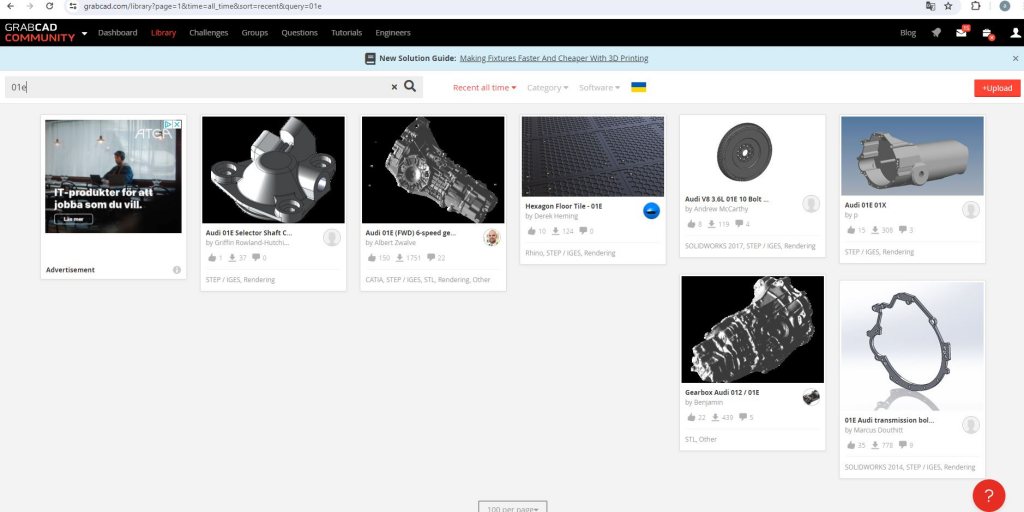Open comments on Audi V8 3.6L card

coord(739,224)
